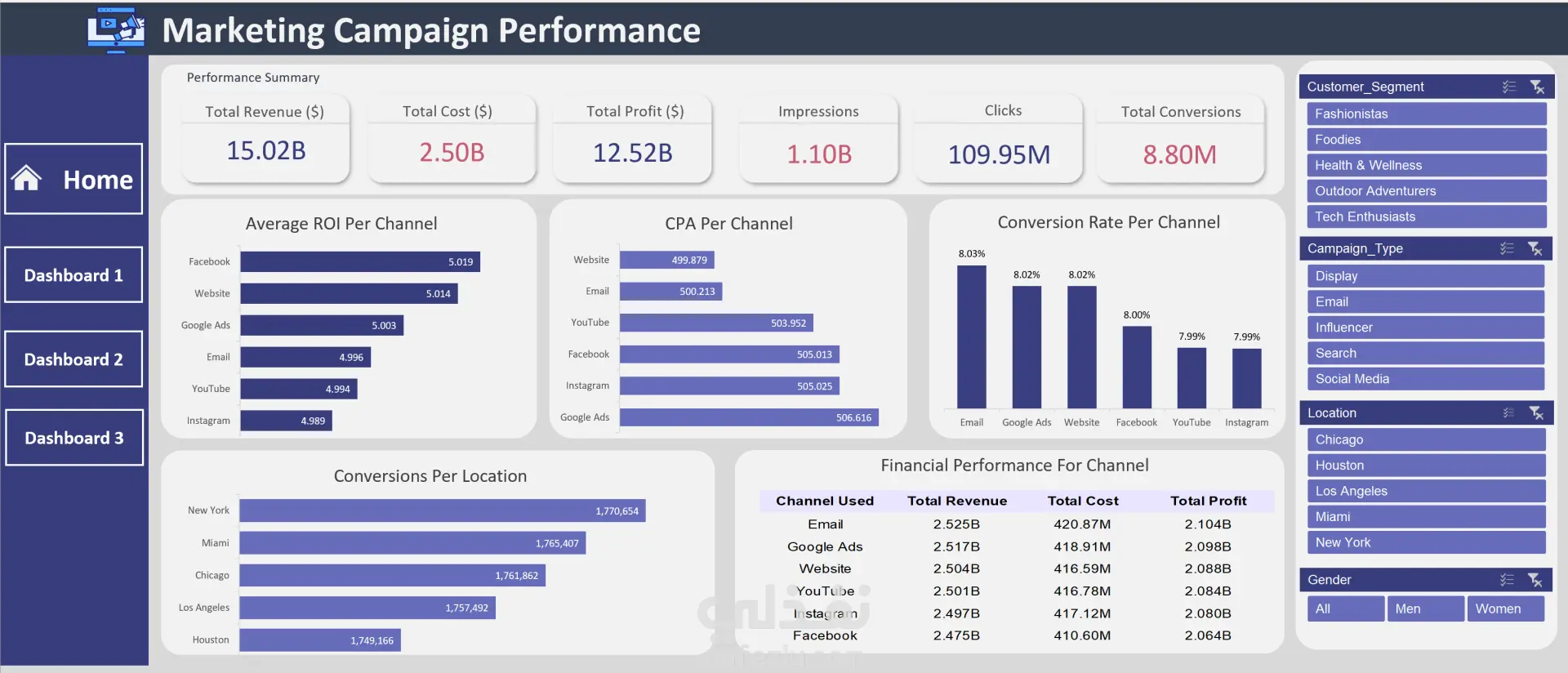Select Display campaign type
1568x673 pixels.
tap(1426, 276)
